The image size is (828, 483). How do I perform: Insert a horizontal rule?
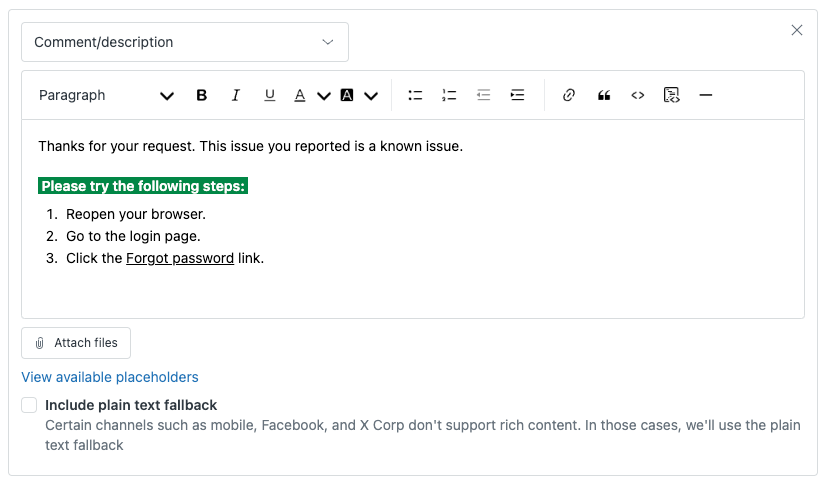705,95
